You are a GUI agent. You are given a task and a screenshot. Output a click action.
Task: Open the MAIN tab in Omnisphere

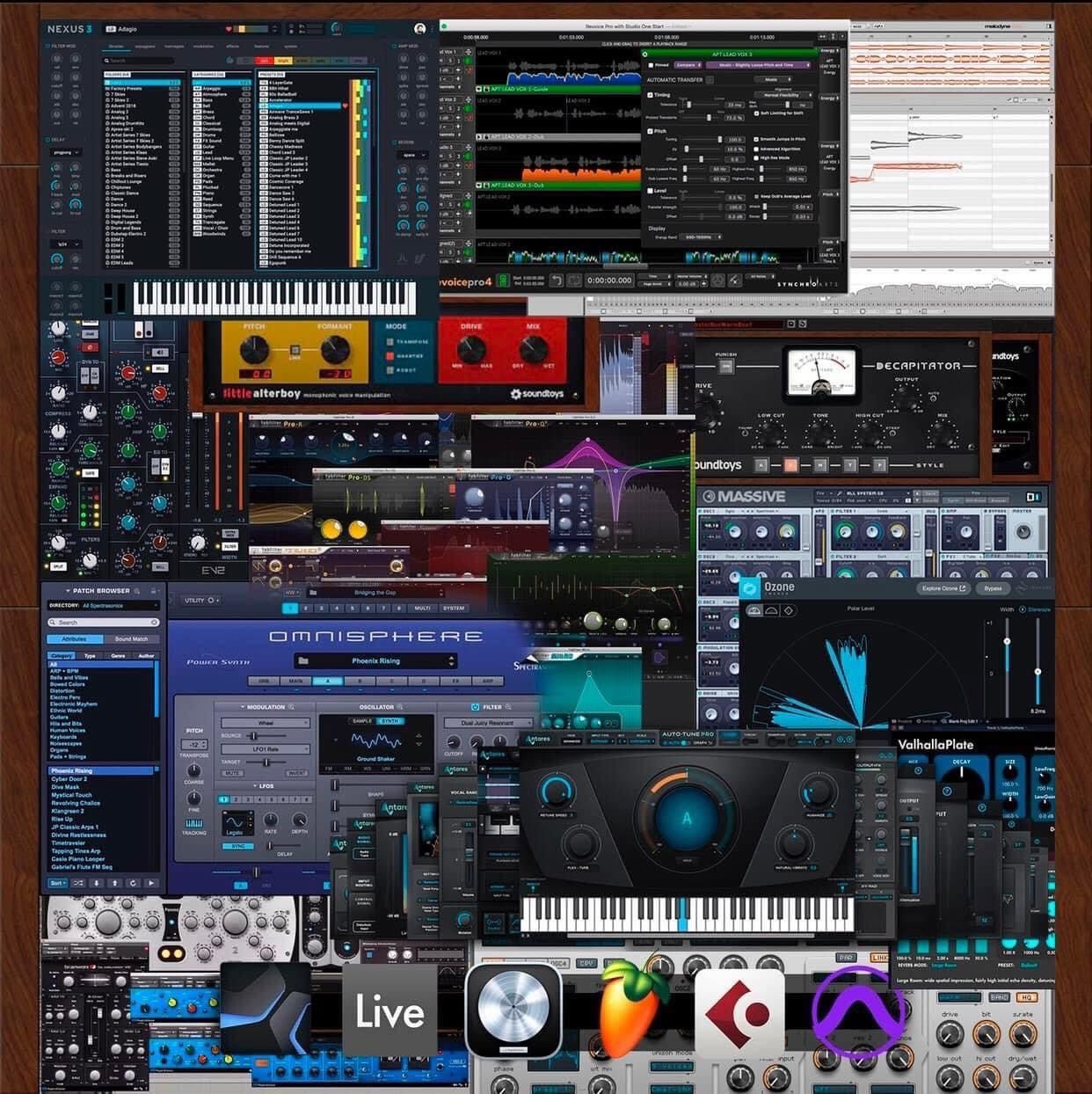(295, 681)
